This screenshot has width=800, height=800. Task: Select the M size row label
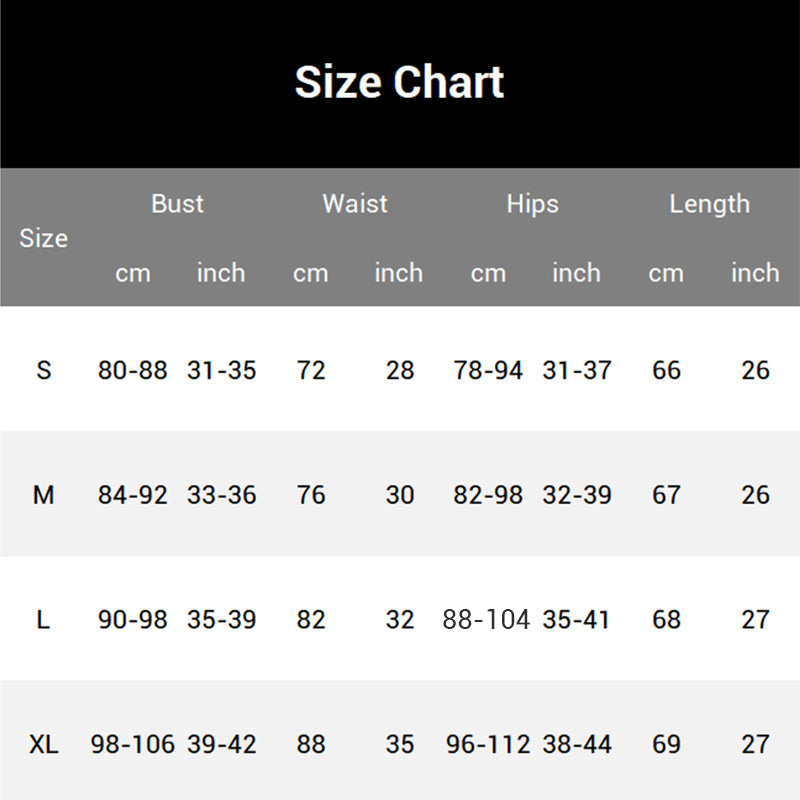[x=43, y=495]
